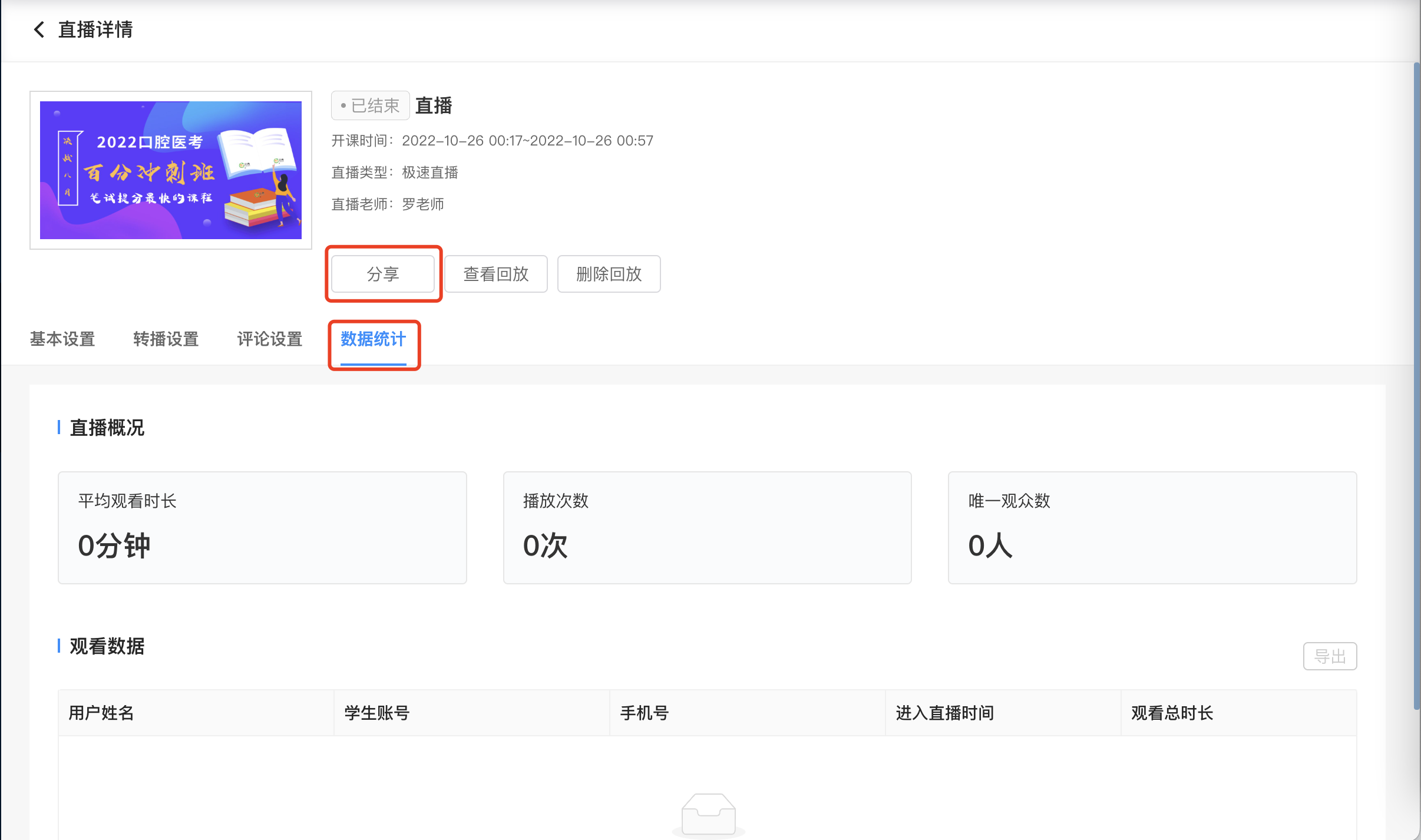
Task: Click the 观看数据 section heading
Action: coord(107,646)
